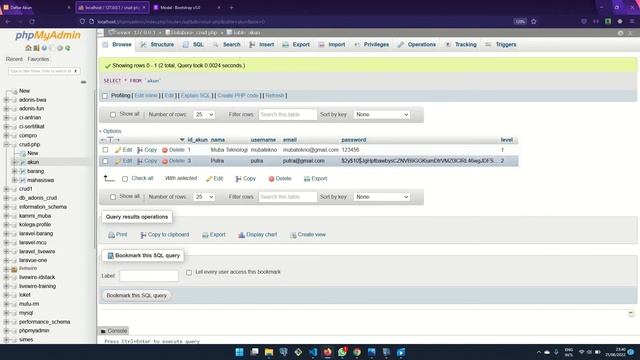Export query results from operations panel
The image size is (640, 360).
[213, 235]
